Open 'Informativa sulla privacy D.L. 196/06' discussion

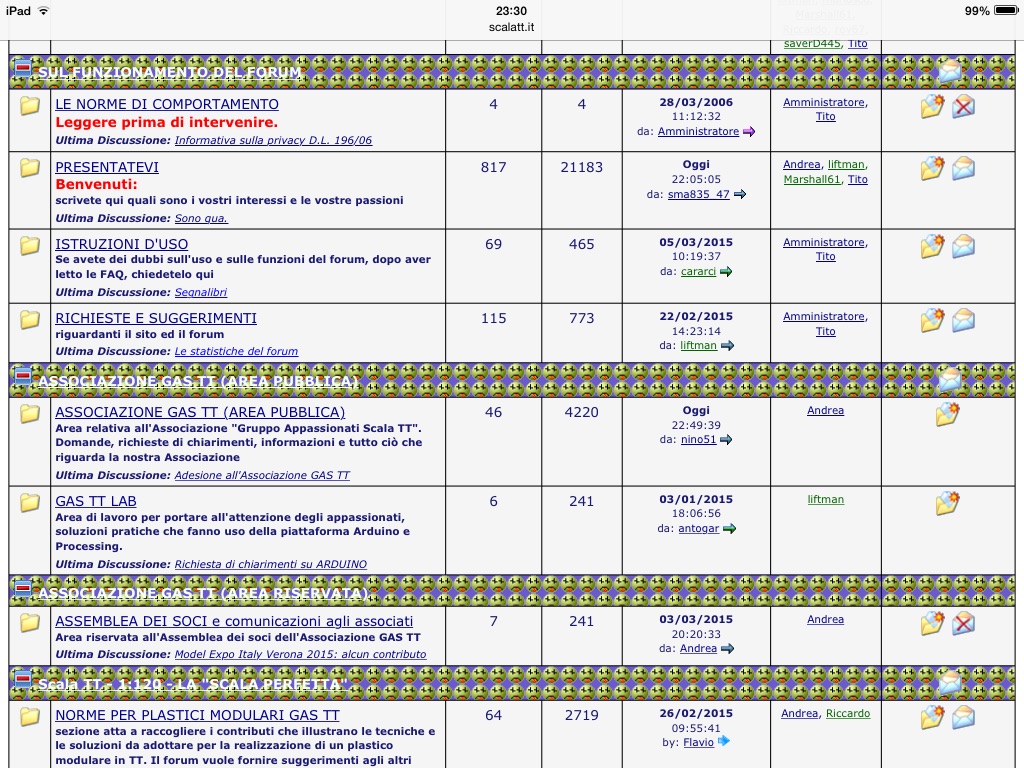point(273,140)
